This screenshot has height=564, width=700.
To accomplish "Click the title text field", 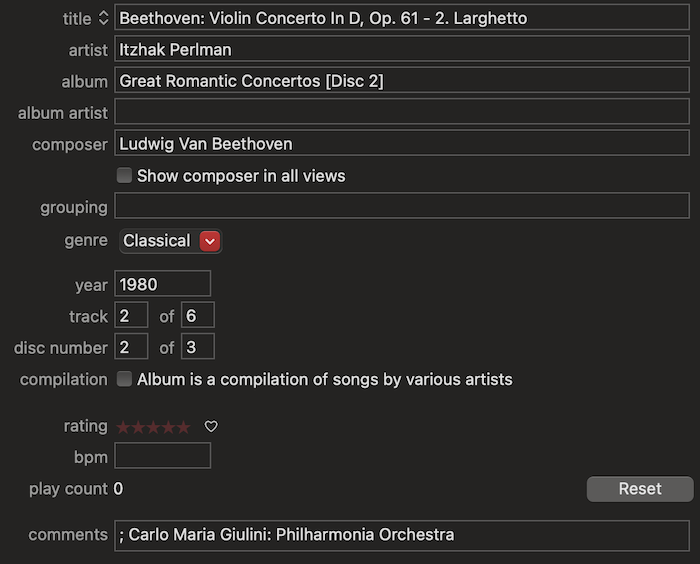I will click(x=401, y=18).
